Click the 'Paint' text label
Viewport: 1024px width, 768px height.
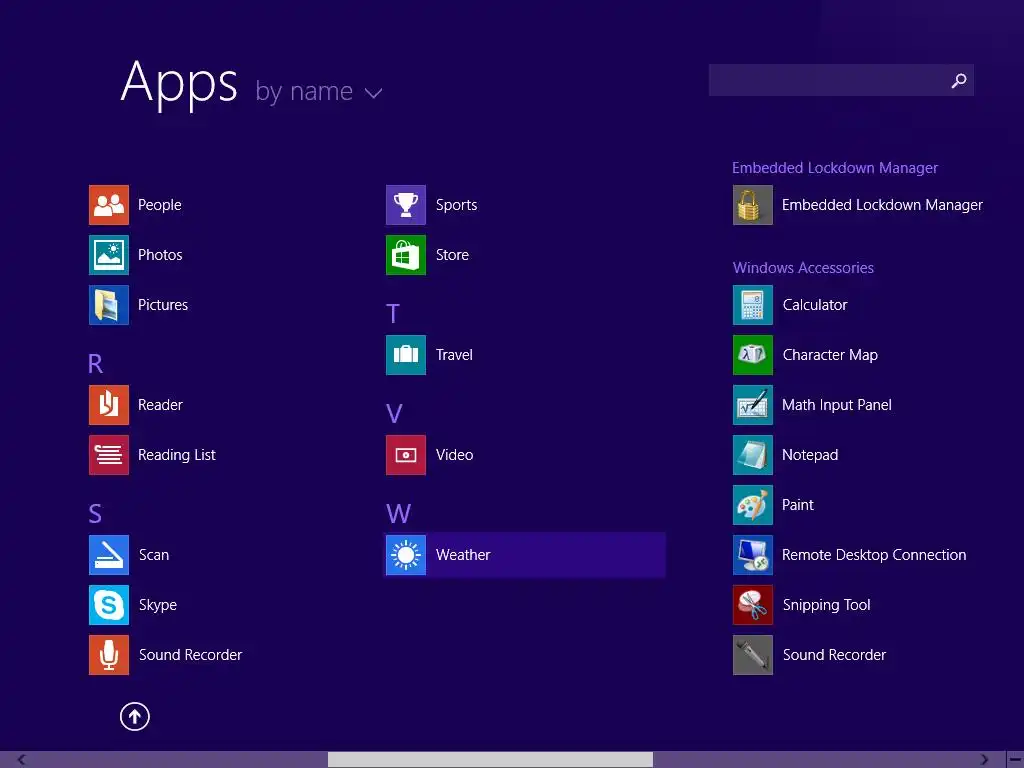tap(797, 505)
